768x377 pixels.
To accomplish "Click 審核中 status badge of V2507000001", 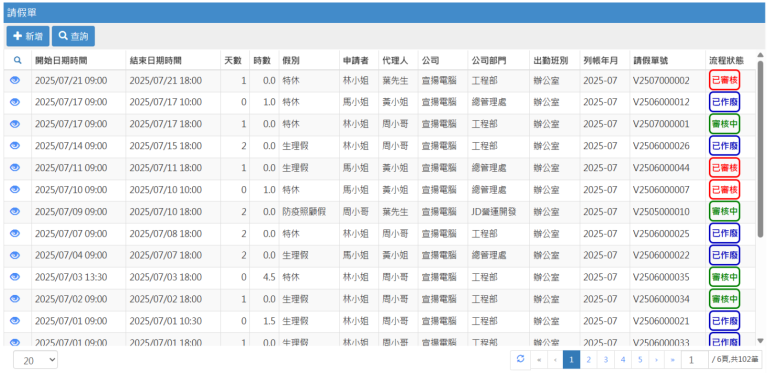I will pos(724,124).
